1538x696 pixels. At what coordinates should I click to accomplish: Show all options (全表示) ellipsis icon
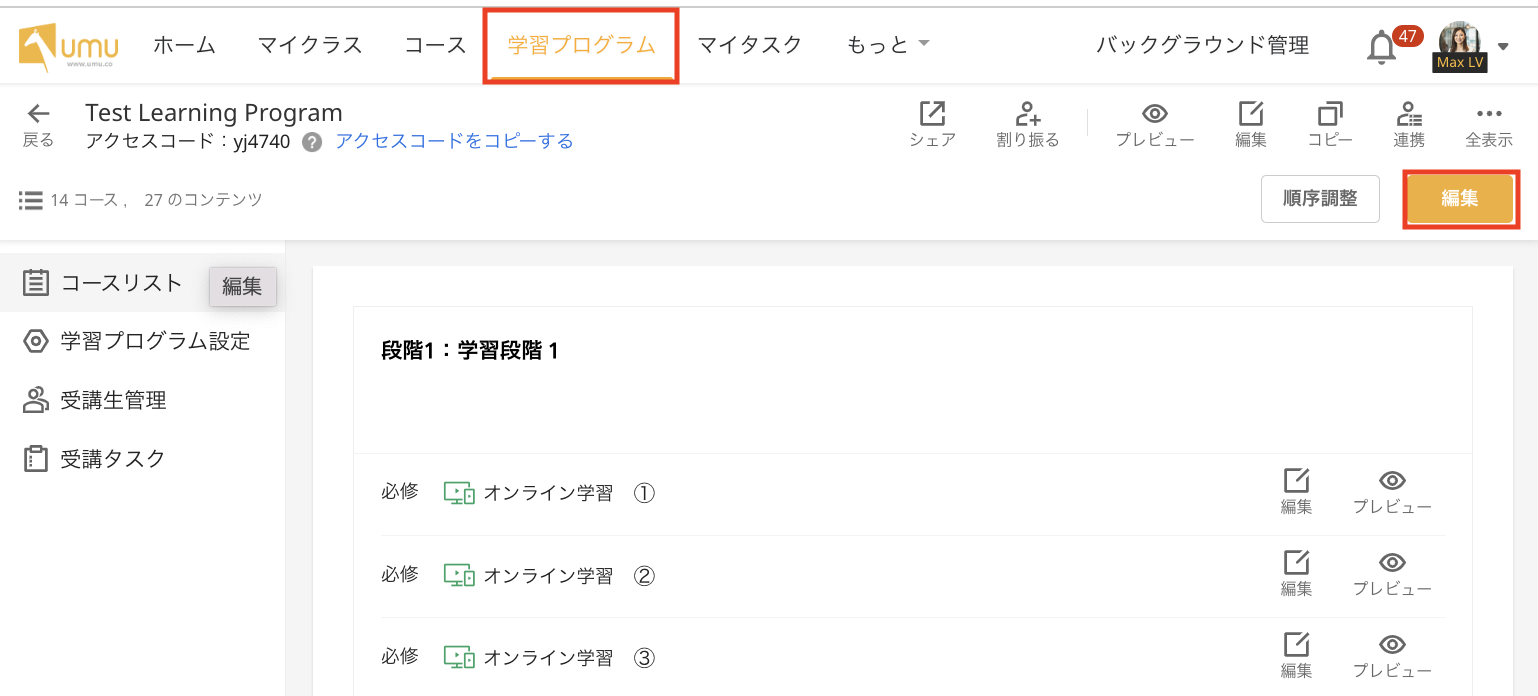point(1488,114)
